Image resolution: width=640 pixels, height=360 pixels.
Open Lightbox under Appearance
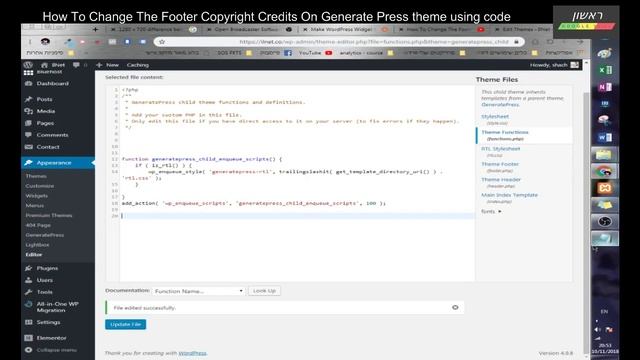pyautogui.click(x=37, y=244)
